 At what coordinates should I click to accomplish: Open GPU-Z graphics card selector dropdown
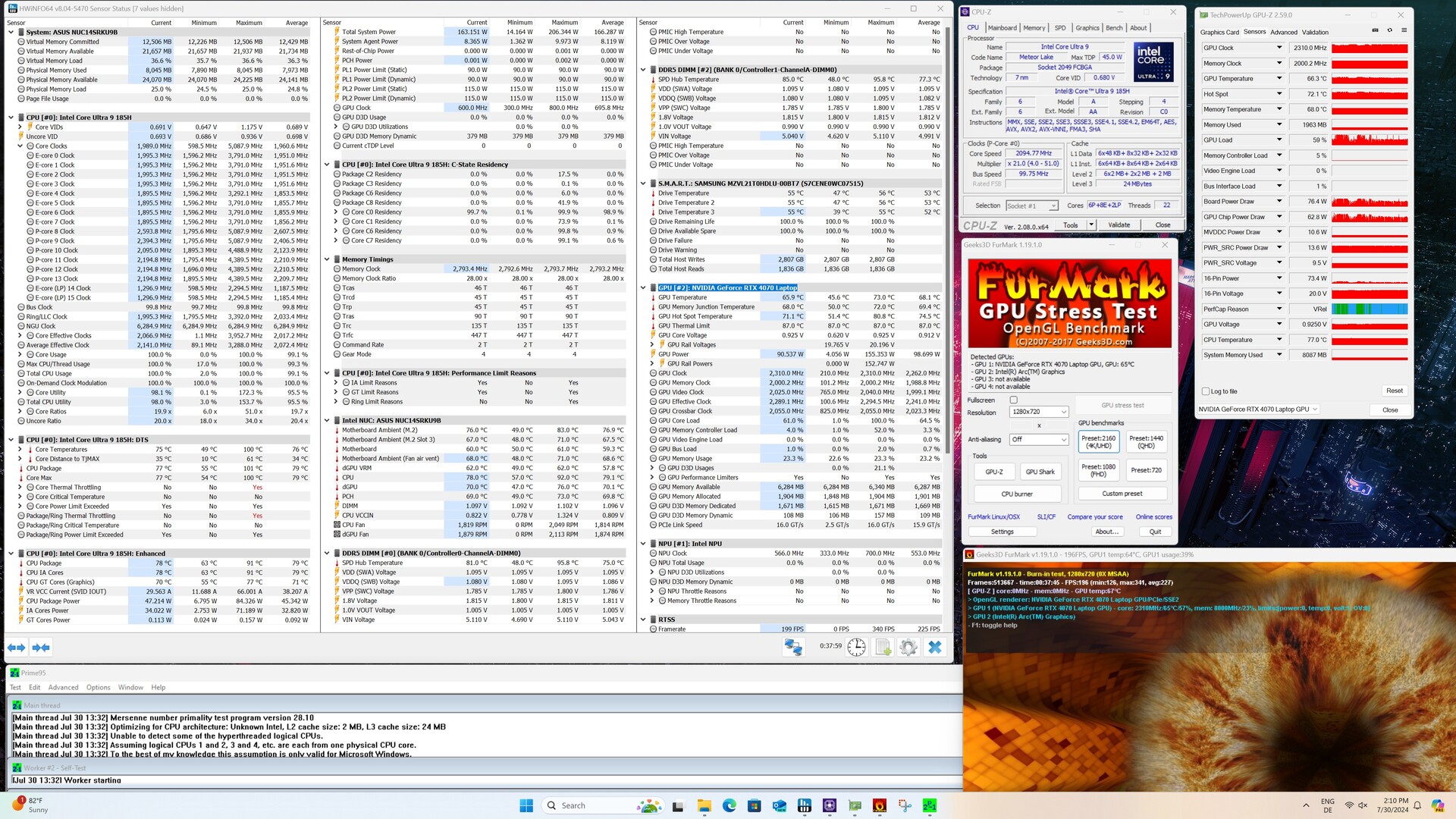click(1257, 409)
